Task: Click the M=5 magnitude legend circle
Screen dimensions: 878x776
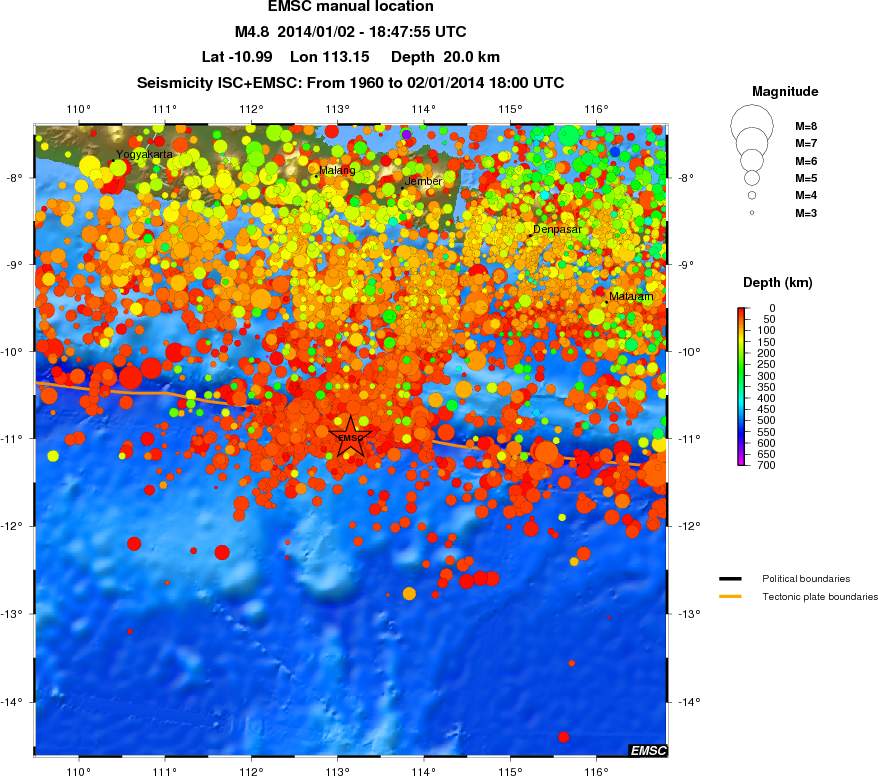Action: click(x=751, y=178)
